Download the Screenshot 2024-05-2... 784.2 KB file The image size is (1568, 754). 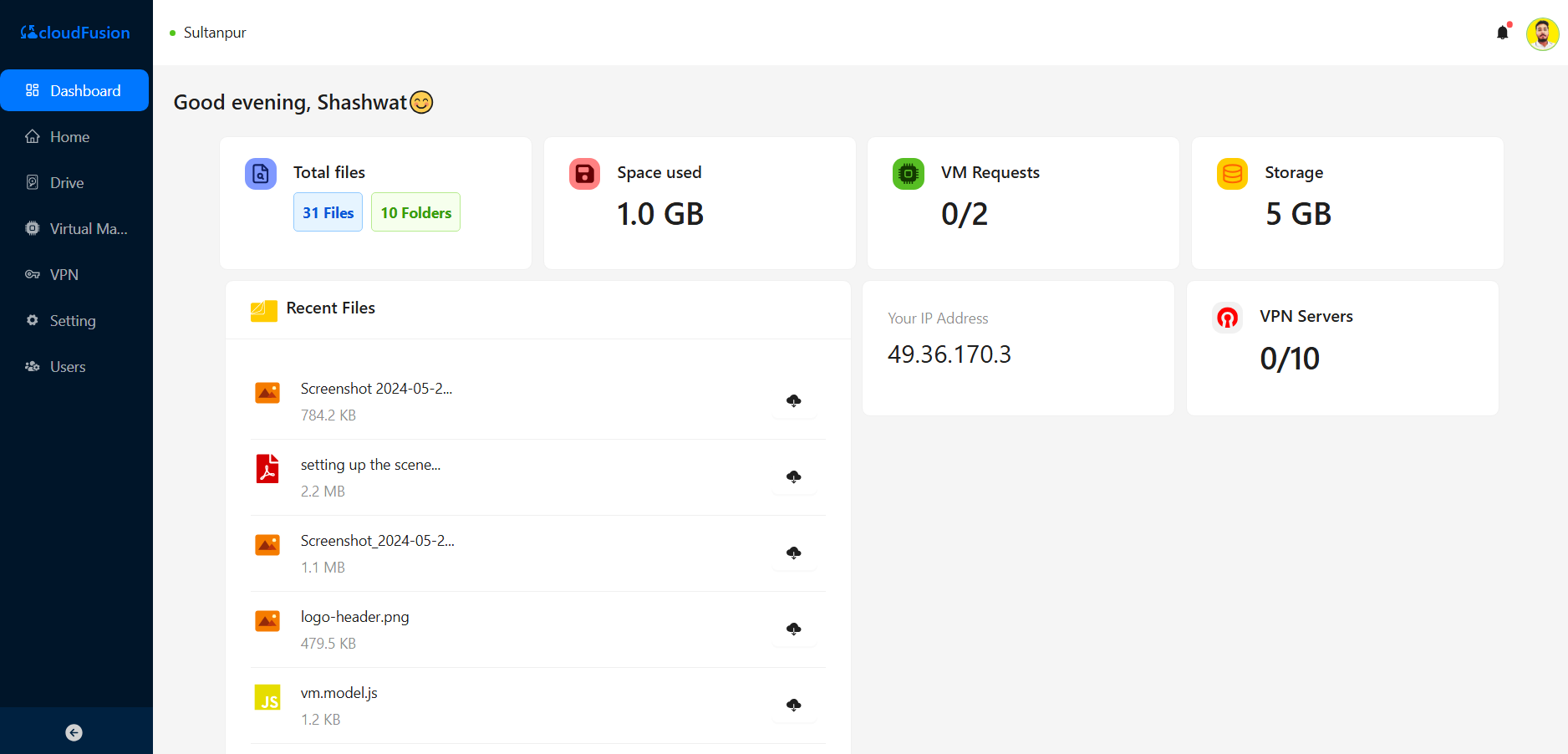(x=794, y=401)
